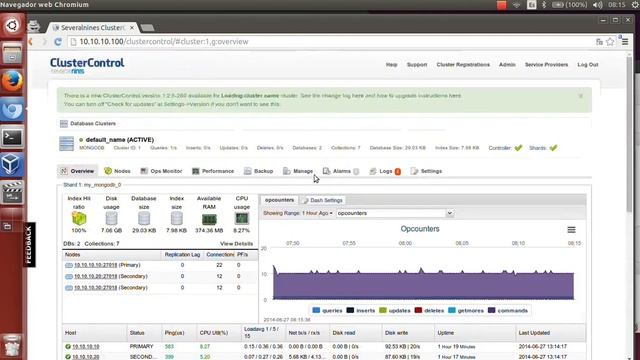Viewport: 640px width, 360px height.
Task: Open the video editor clapperboard icon
Action: (12, 192)
